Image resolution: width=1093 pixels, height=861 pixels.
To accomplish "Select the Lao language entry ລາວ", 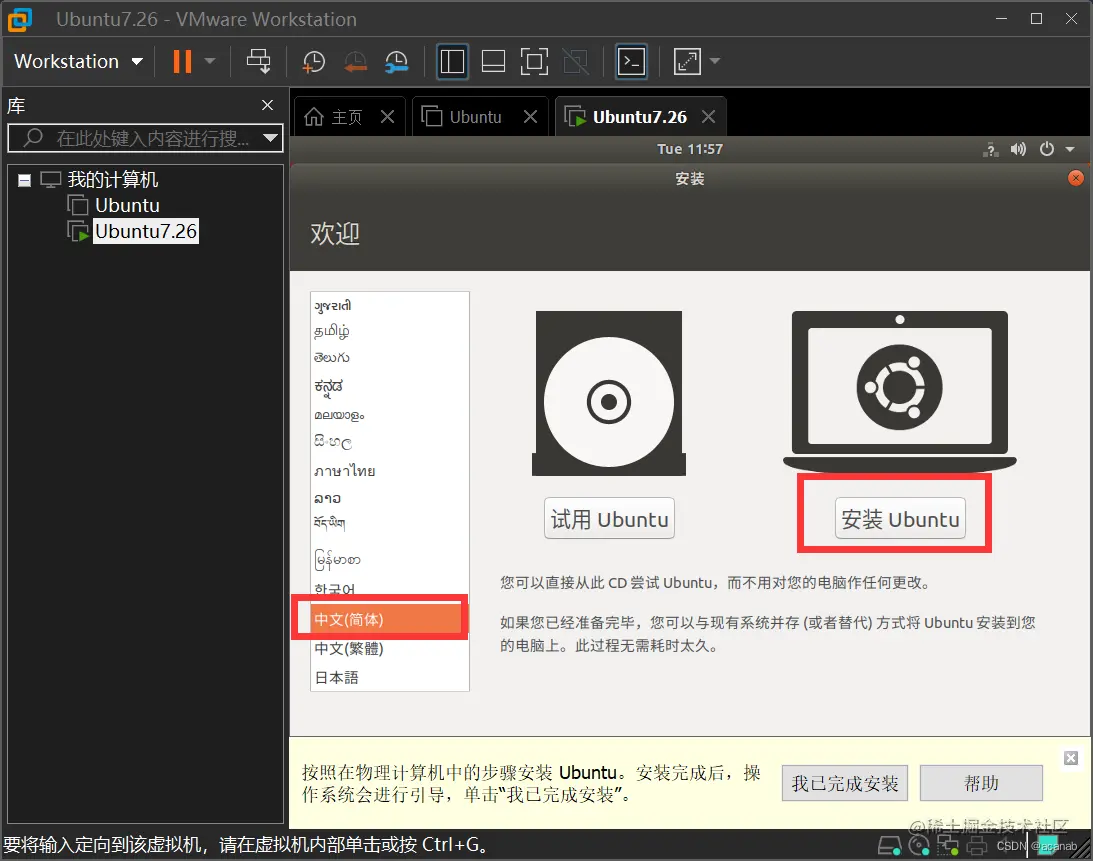I will (327, 498).
